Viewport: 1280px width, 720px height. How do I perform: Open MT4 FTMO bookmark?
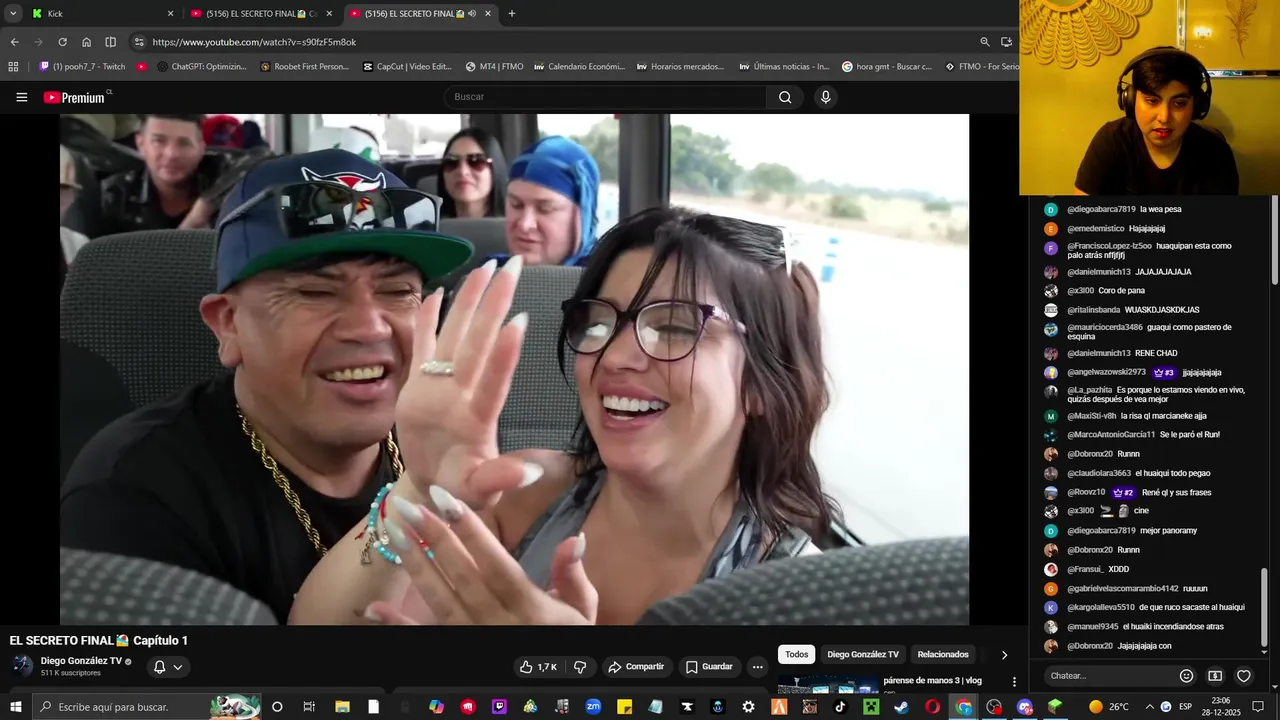click(495, 67)
